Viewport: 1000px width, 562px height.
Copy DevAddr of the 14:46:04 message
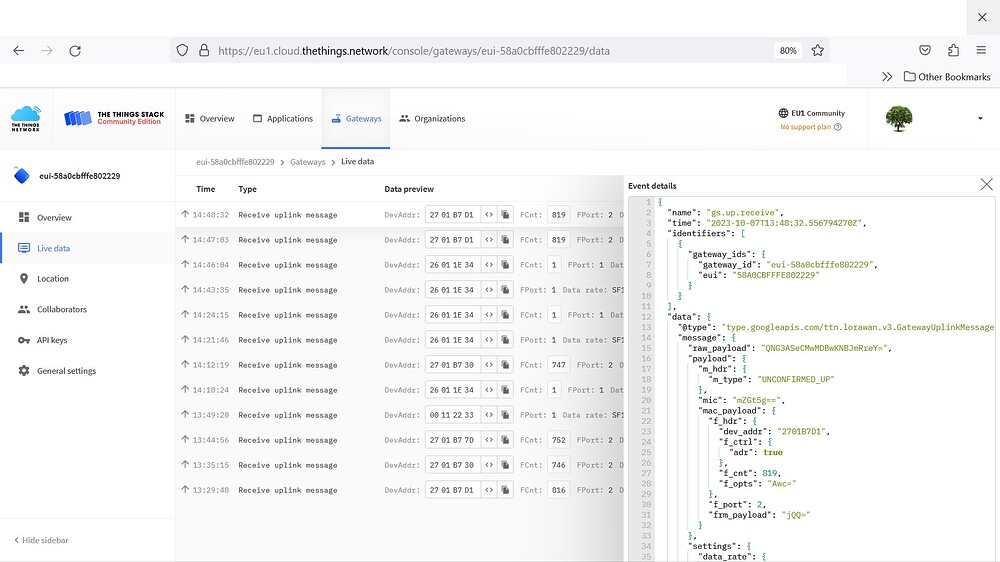(x=505, y=265)
